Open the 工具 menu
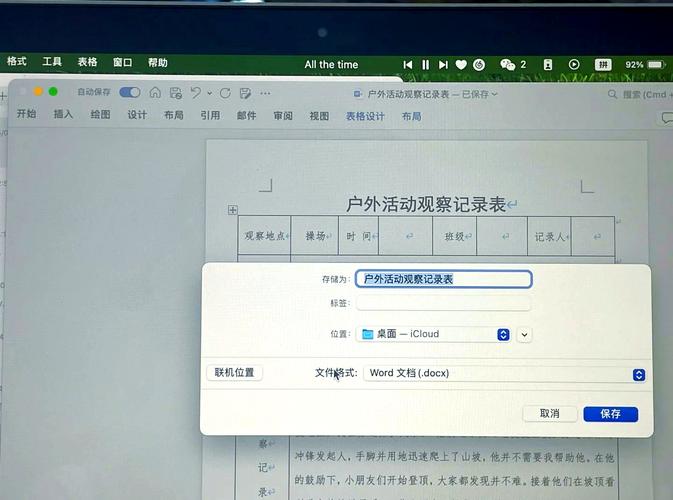The image size is (673, 500). [52, 62]
